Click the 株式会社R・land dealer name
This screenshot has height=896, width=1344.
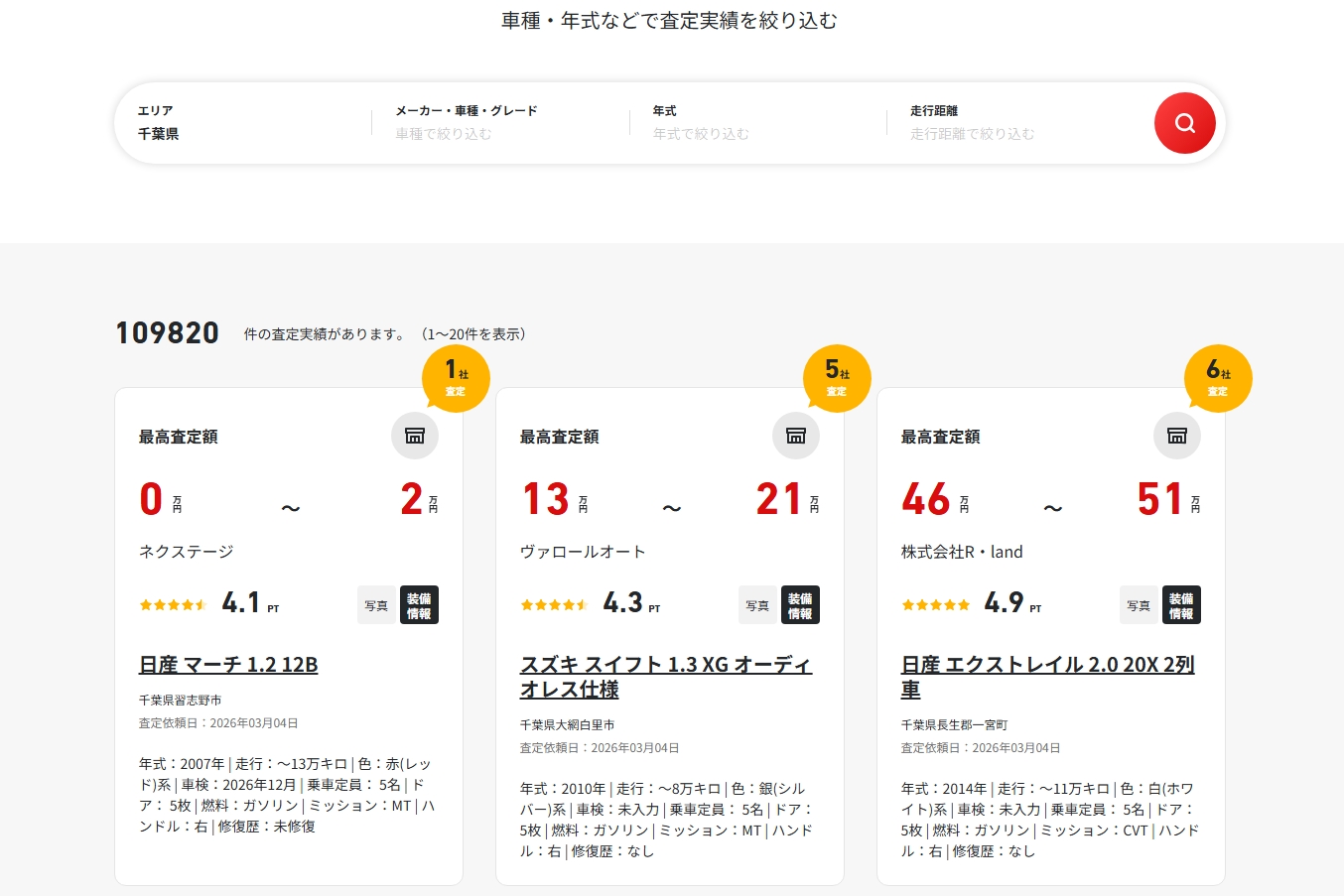[x=961, y=552]
